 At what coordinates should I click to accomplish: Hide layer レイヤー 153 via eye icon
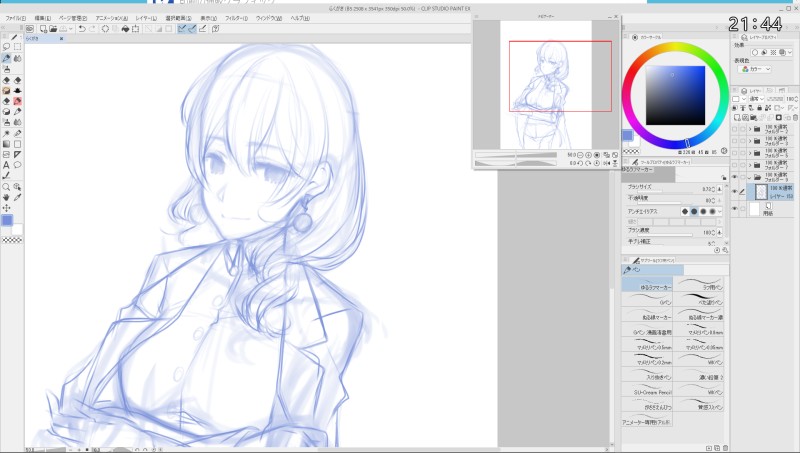tap(735, 192)
